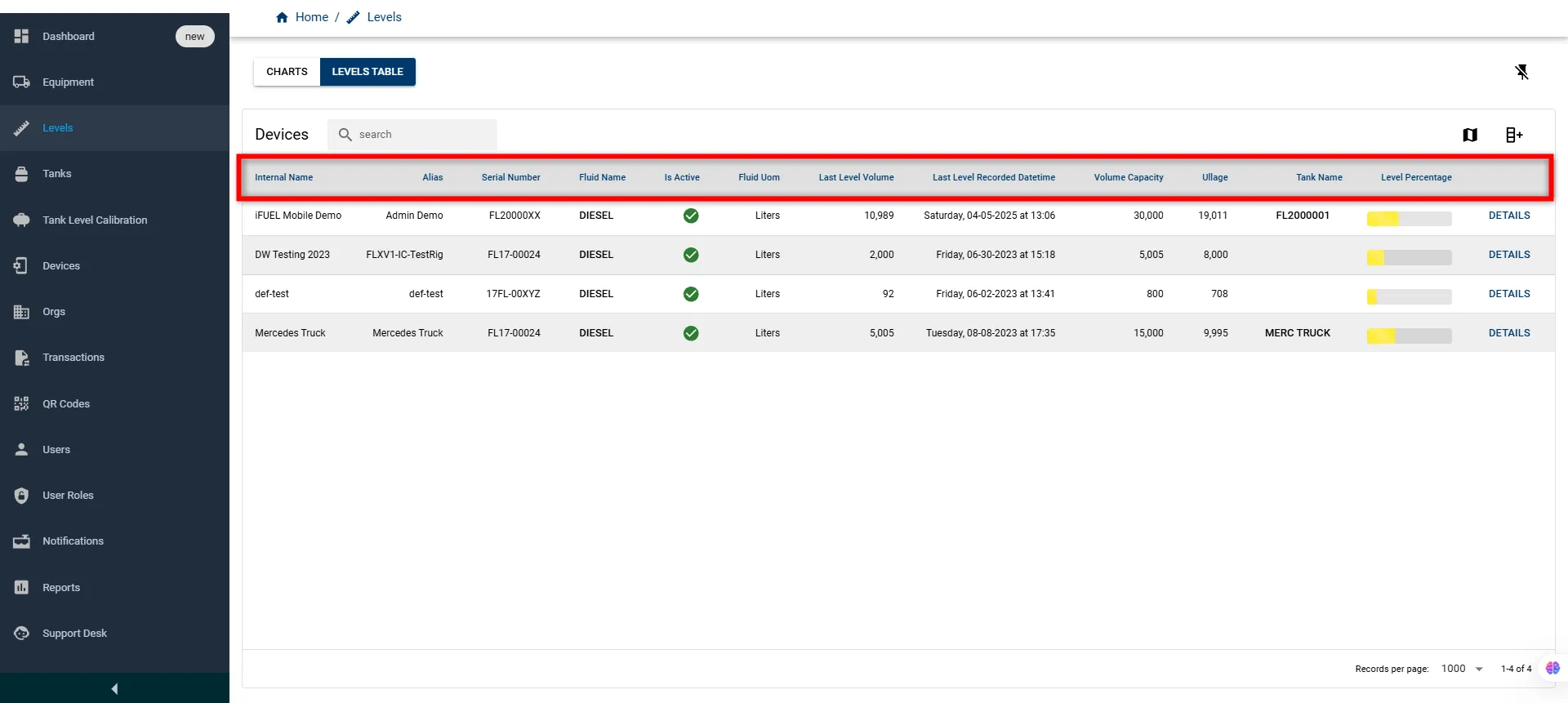Click the User Roles shield icon
This screenshot has width=1568, height=703.
point(22,495)
